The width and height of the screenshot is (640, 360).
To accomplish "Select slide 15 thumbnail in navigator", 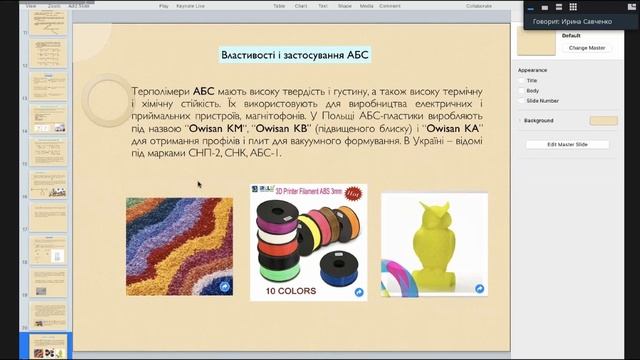I will point(48,152).
